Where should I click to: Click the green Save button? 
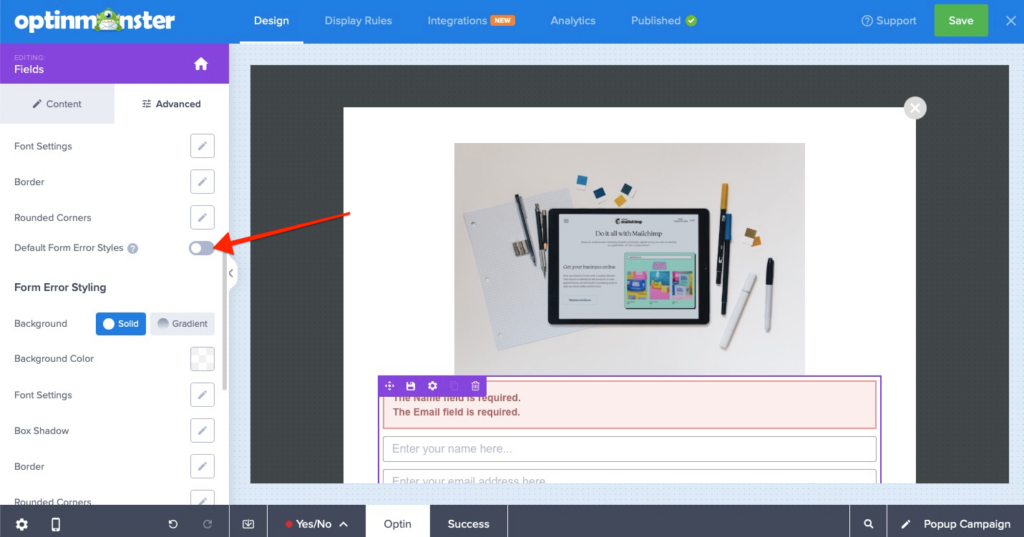(961, 21)
